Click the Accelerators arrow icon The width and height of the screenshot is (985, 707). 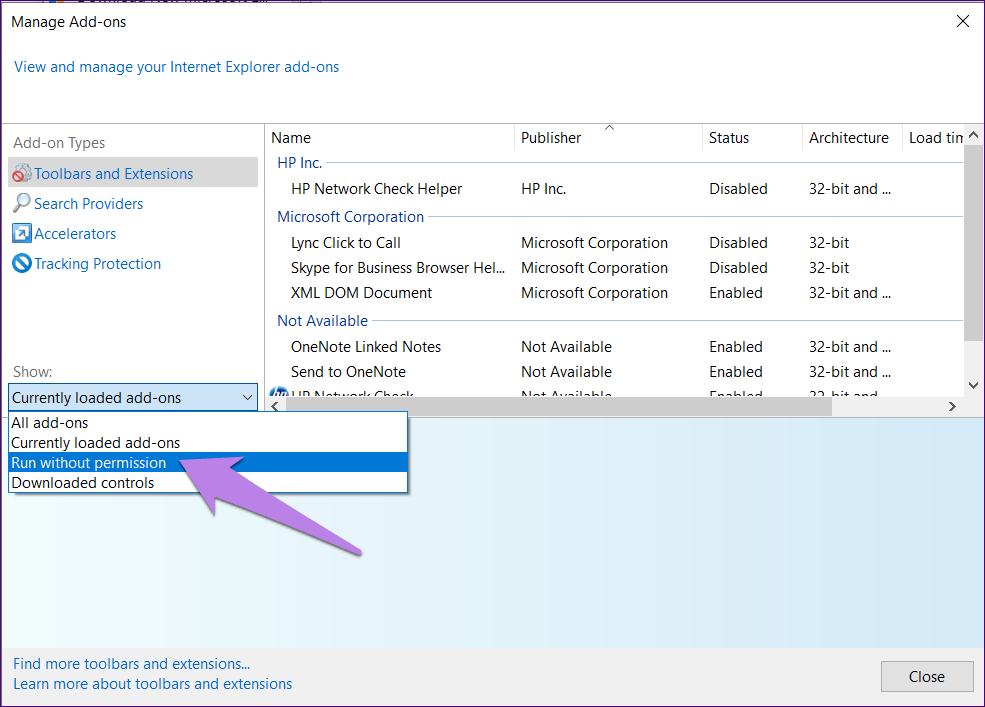coord(21,234)
